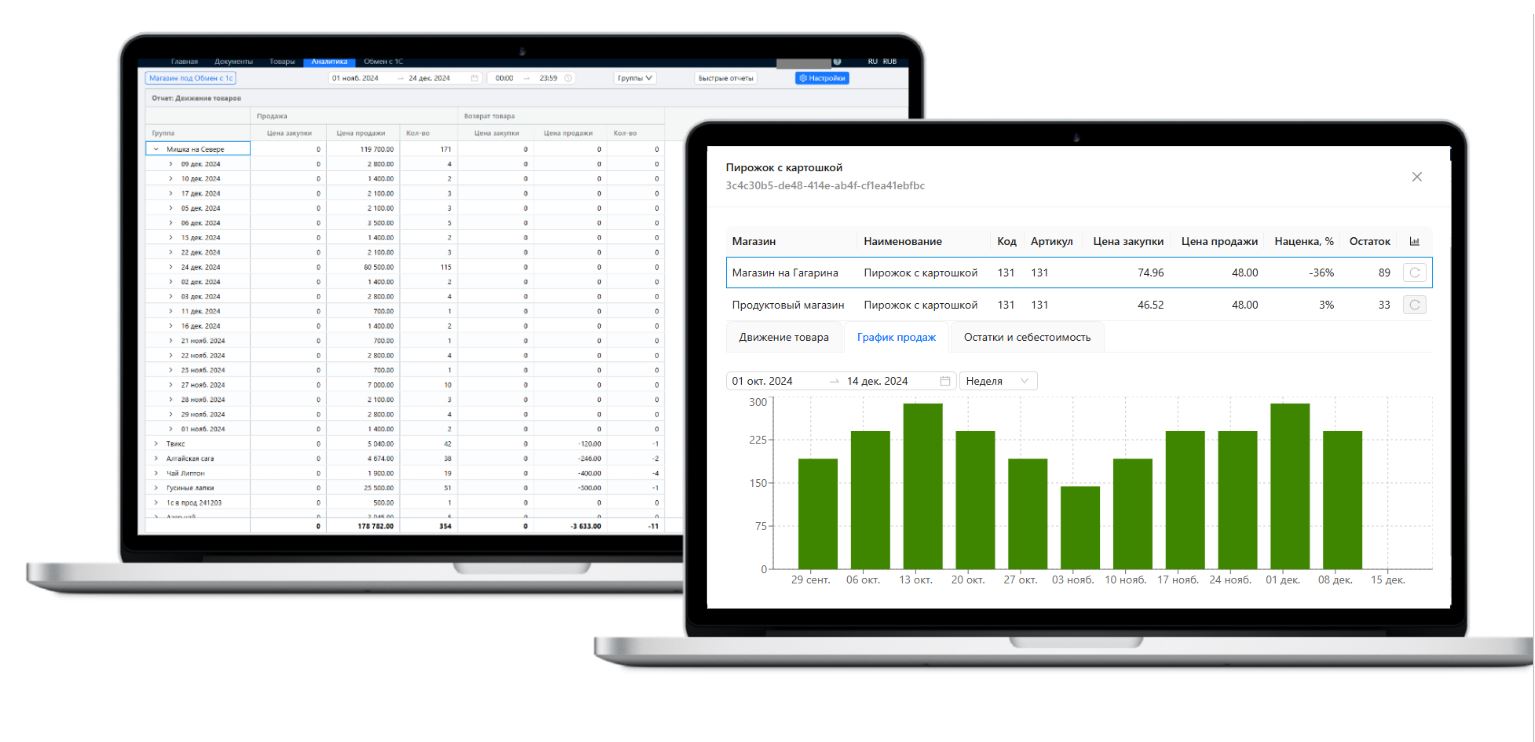Expand the Гусиные лапки group

coord(156,488)
